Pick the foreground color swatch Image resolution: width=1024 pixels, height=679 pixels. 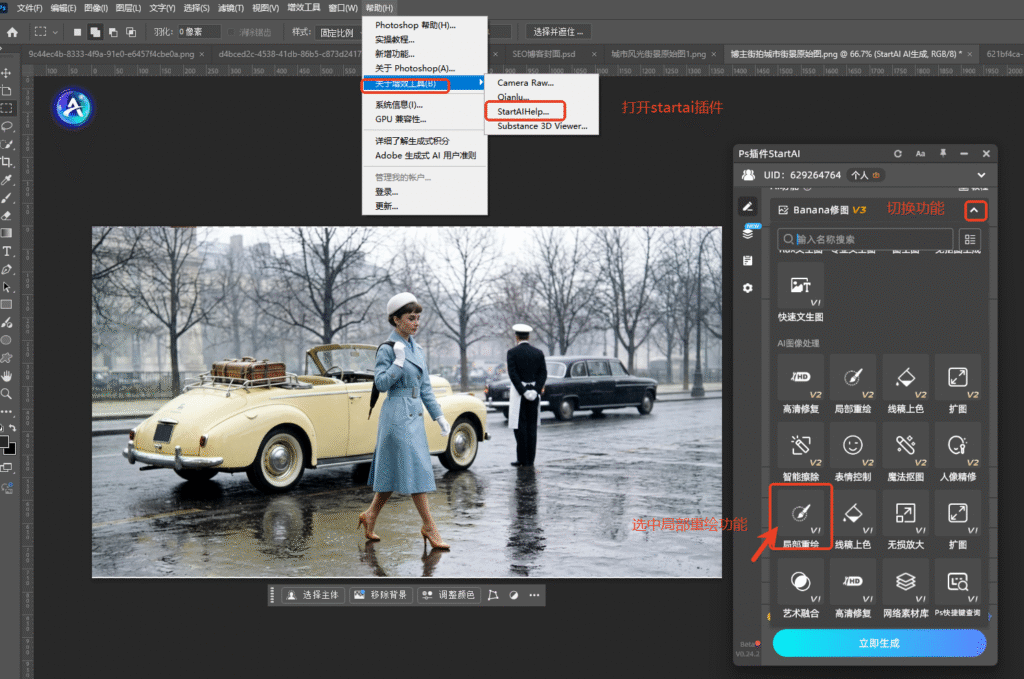click(x=3, y=442)
